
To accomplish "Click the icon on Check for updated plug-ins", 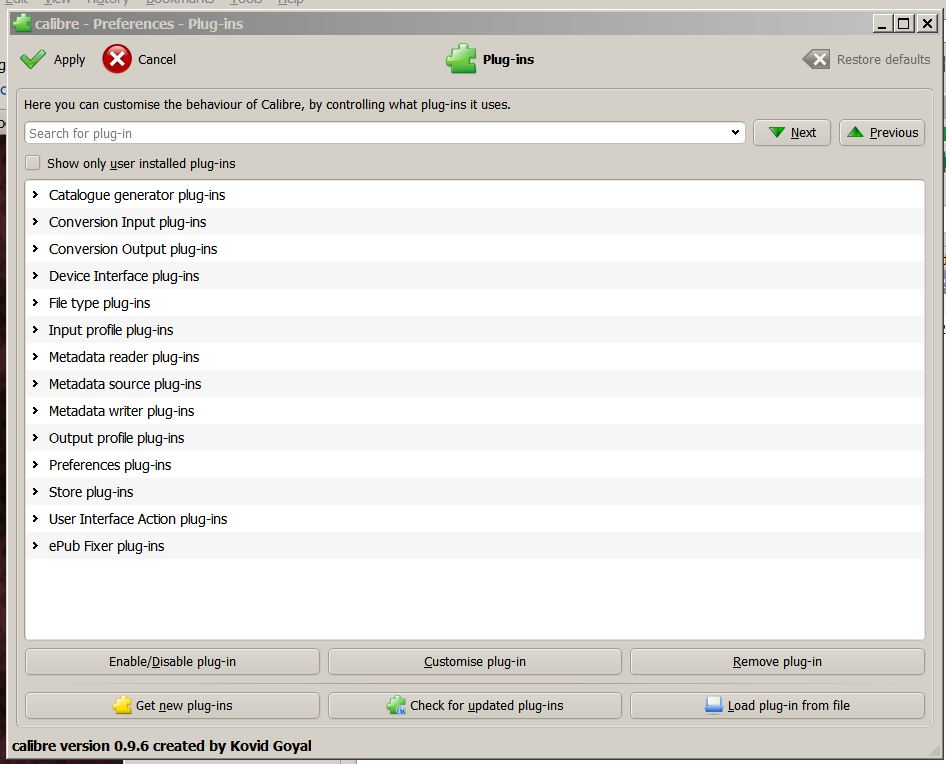I will pos(396,705).
